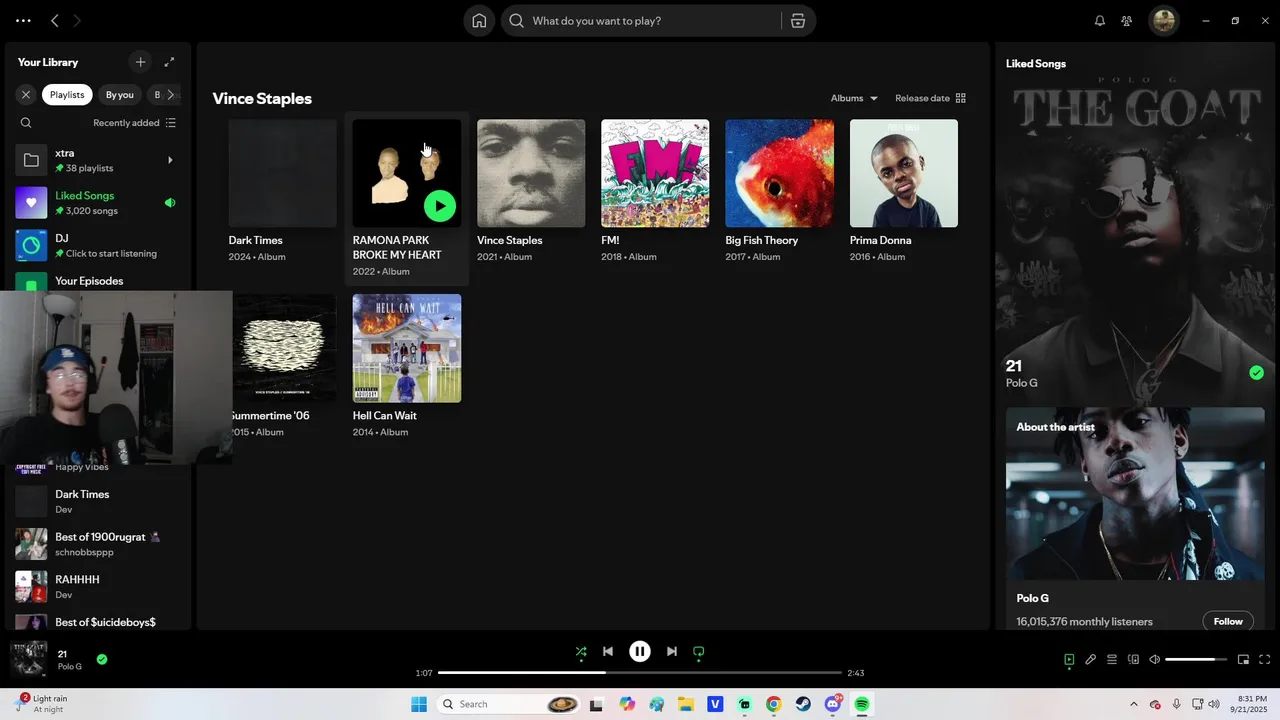
Task: Open the Dark Times playlist by Dev
Action: click(98, 501)
